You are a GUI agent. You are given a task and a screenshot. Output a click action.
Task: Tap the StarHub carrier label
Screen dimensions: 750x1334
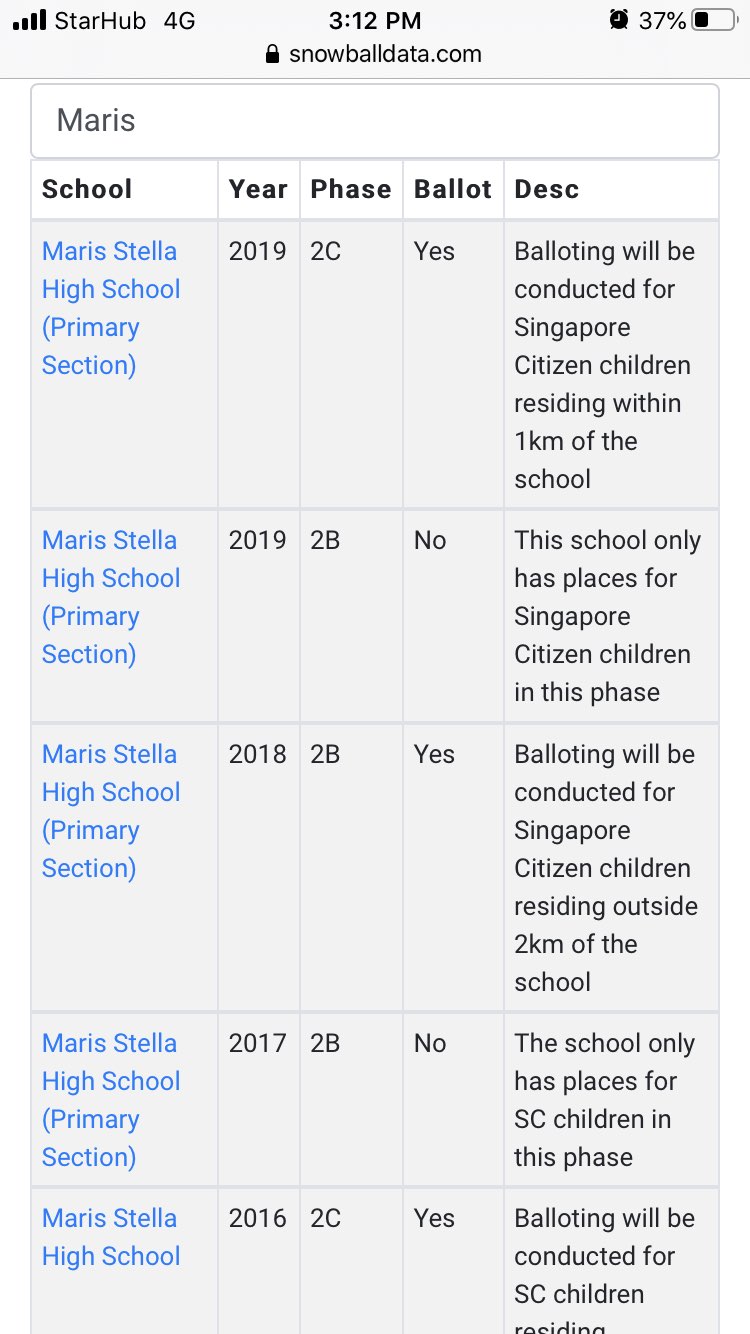[x=100, y=20]
